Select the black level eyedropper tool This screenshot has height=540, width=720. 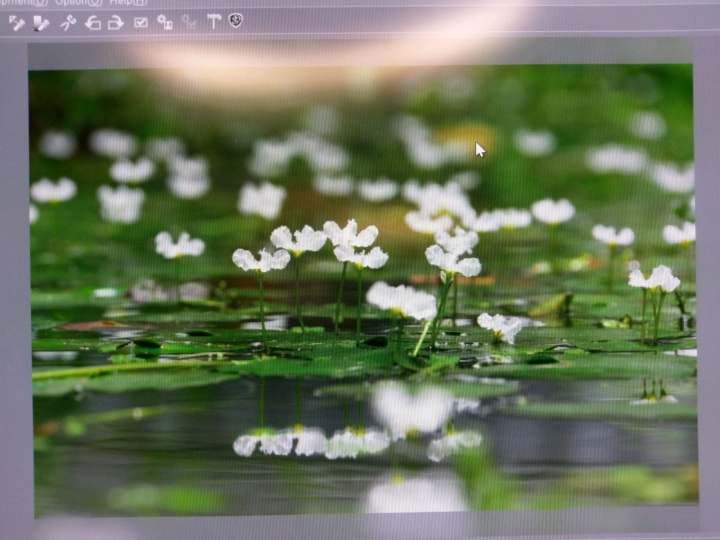[41, 23]
